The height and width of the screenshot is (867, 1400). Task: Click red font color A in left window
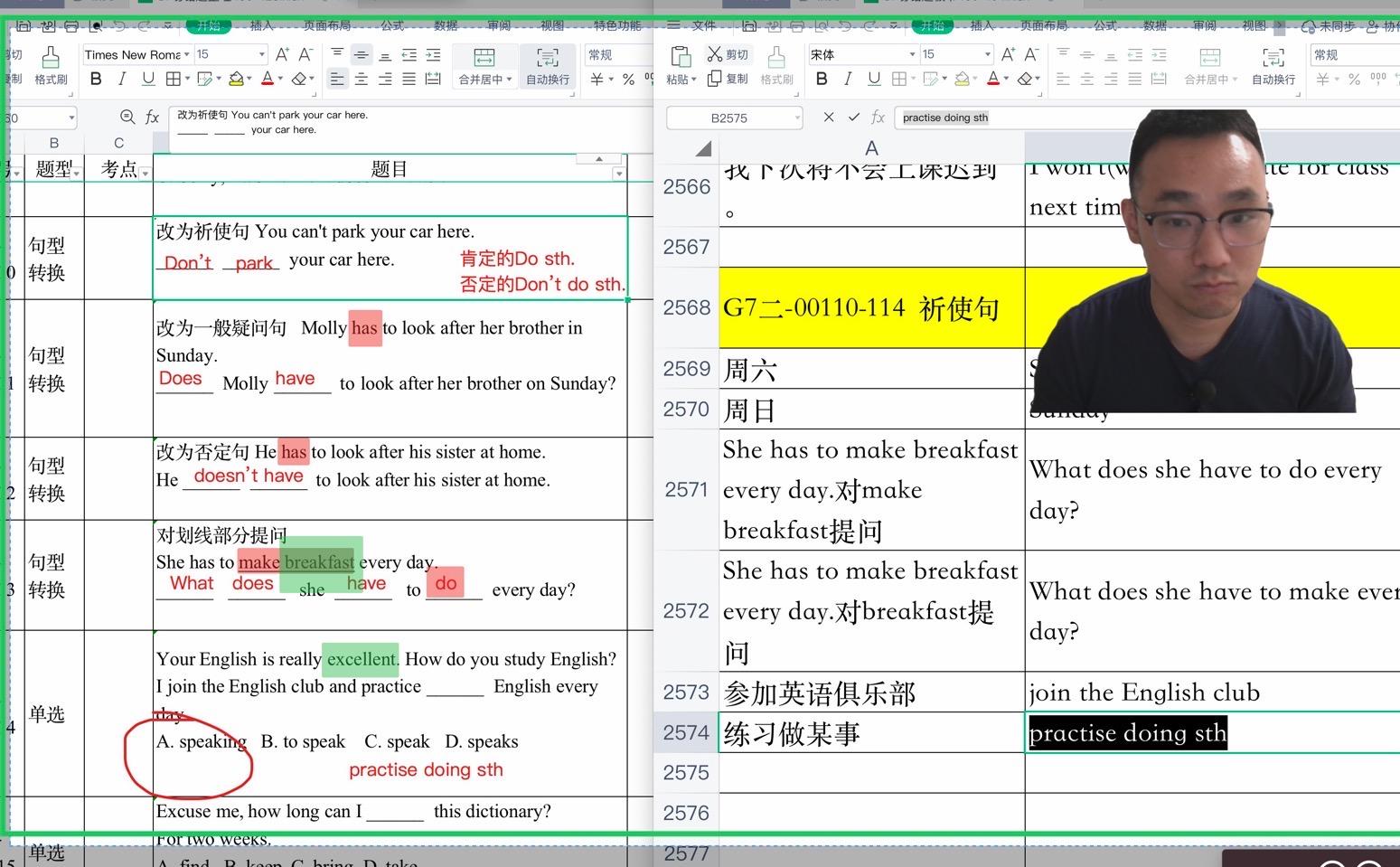coord(267,80)
